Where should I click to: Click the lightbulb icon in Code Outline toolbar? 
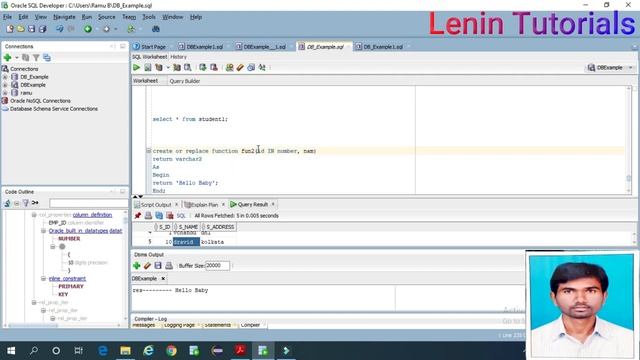click(26, 203)
